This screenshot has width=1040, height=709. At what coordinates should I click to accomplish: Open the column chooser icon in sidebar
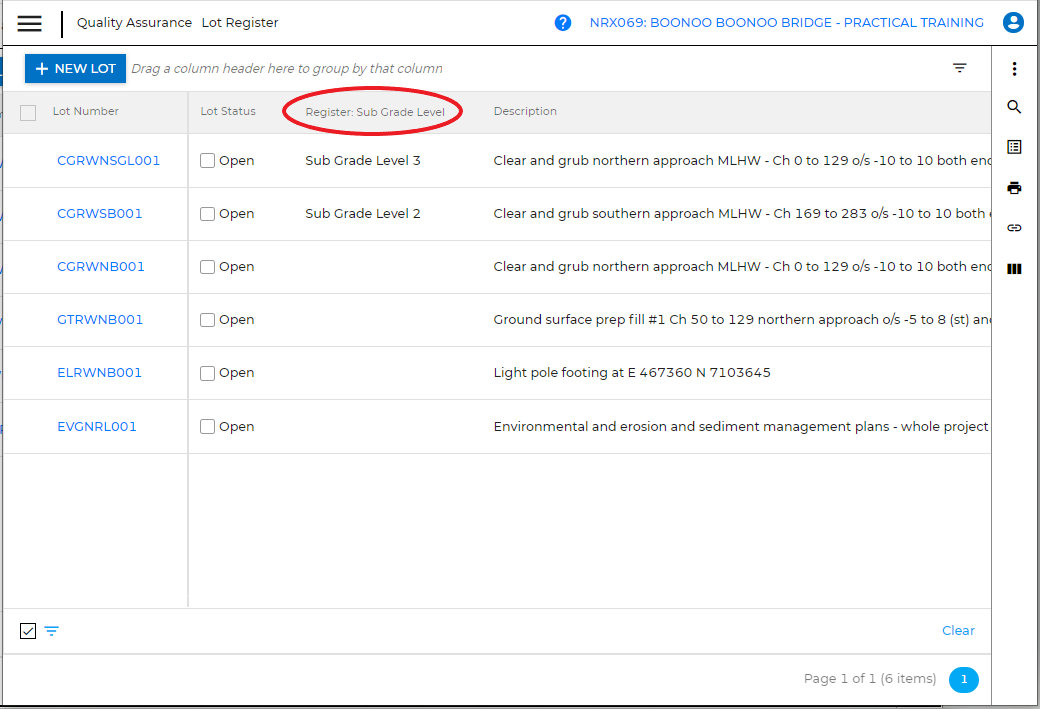coord(1014,269)
